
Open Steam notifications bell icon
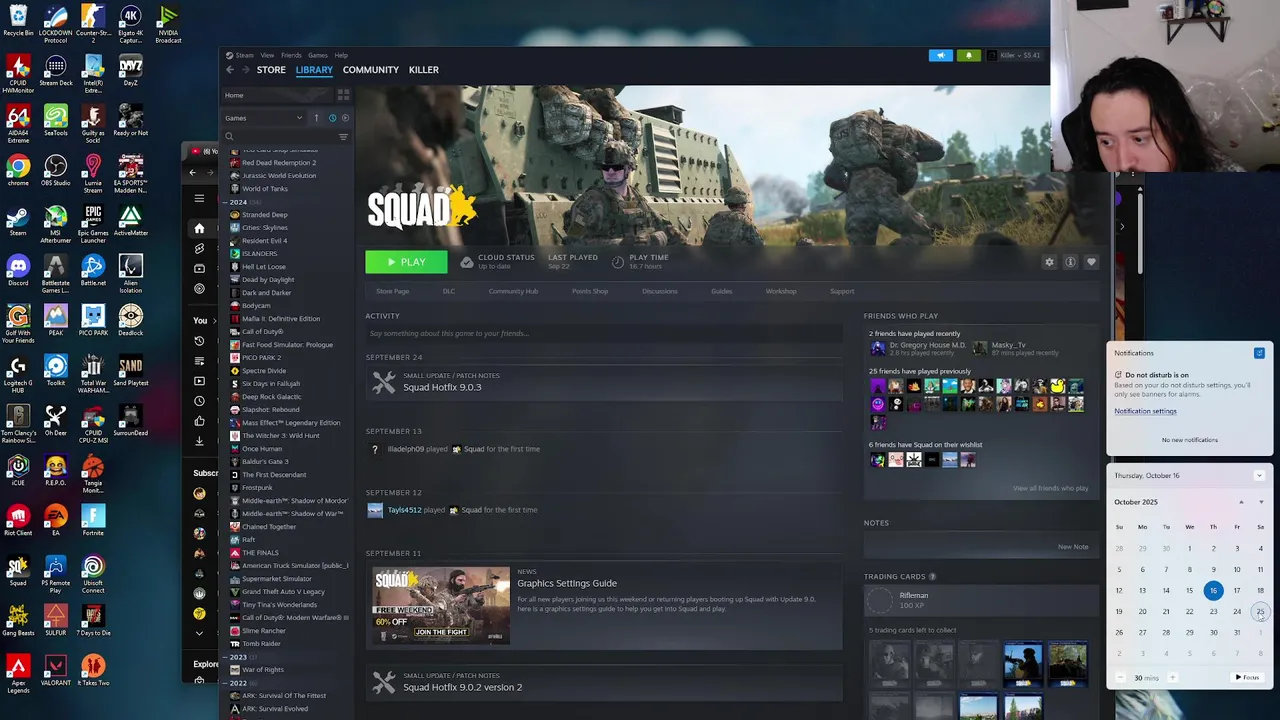968,55
